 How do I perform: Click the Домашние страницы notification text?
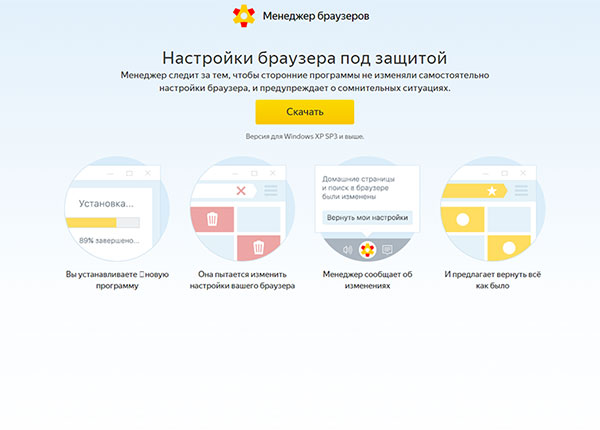click(x=358, y=188)
